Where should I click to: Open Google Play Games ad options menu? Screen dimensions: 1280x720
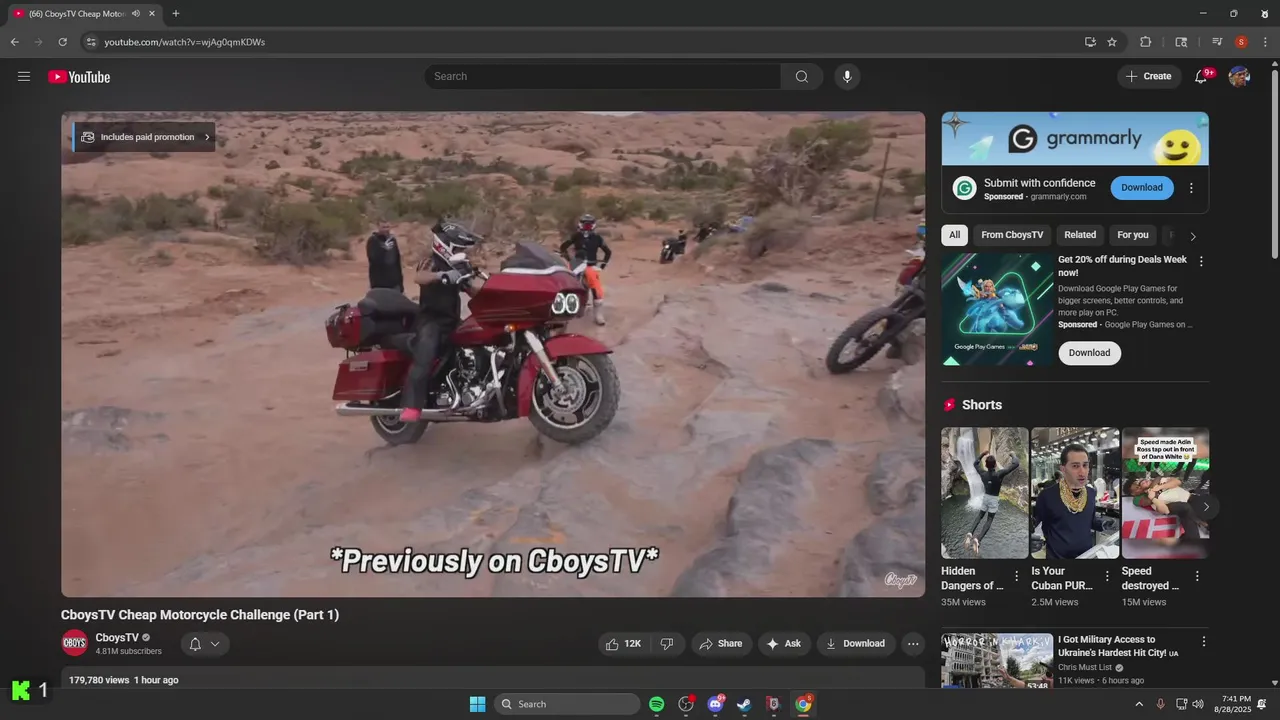tap(1201, 261)
